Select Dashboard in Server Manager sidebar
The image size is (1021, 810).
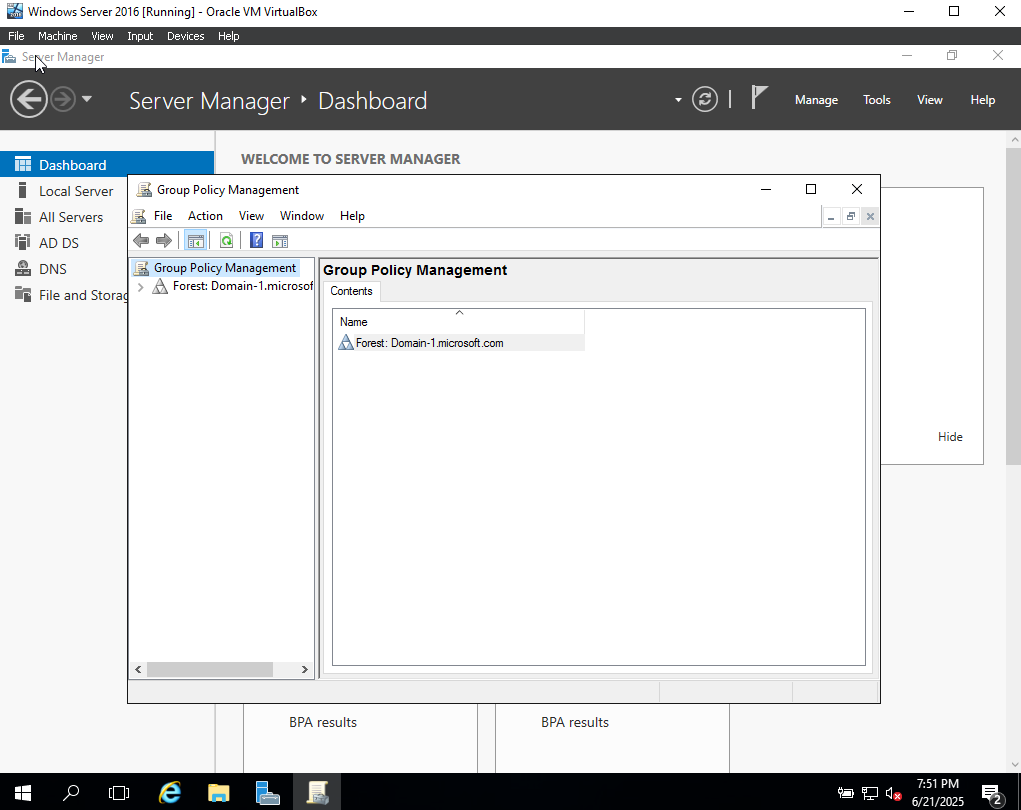click(x=107, y=165)
